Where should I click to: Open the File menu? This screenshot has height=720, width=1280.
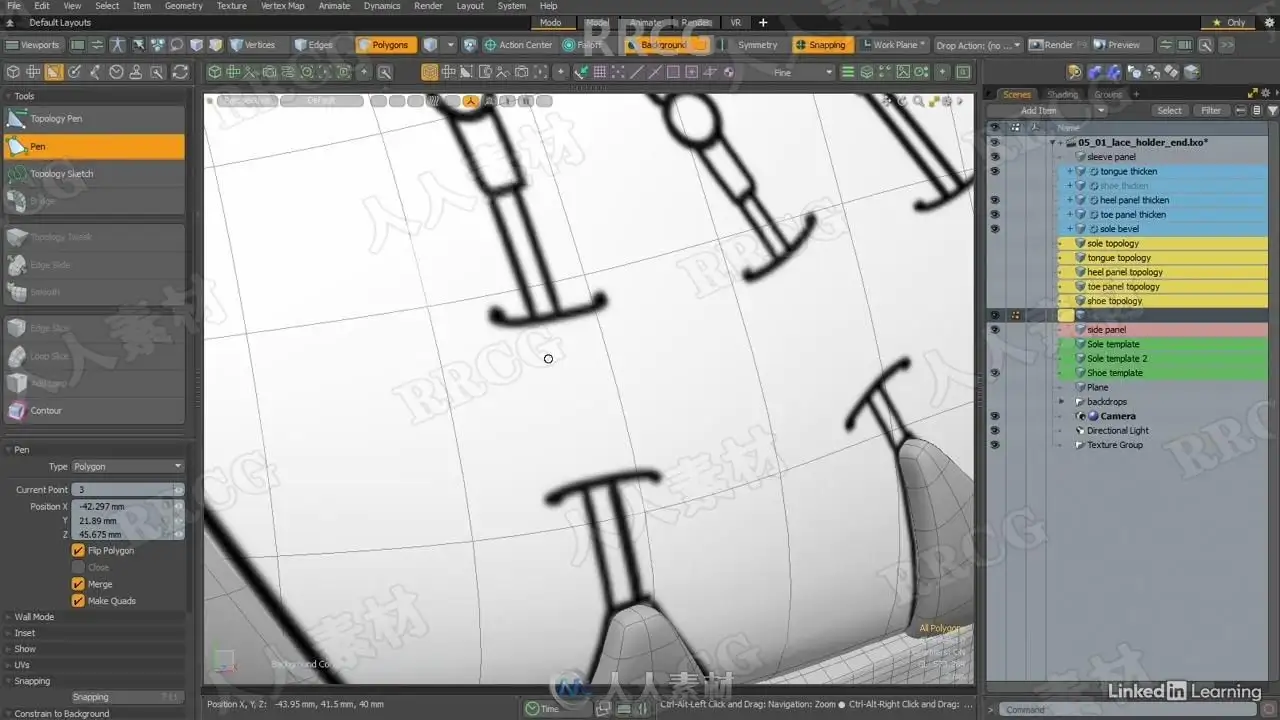click(x=13, y=6)
